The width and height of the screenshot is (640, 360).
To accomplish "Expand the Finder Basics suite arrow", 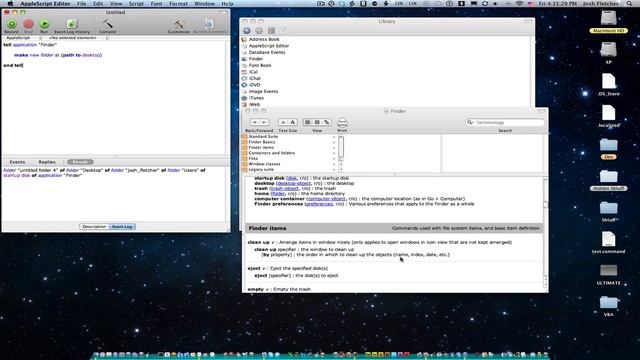I will (334, 142).
